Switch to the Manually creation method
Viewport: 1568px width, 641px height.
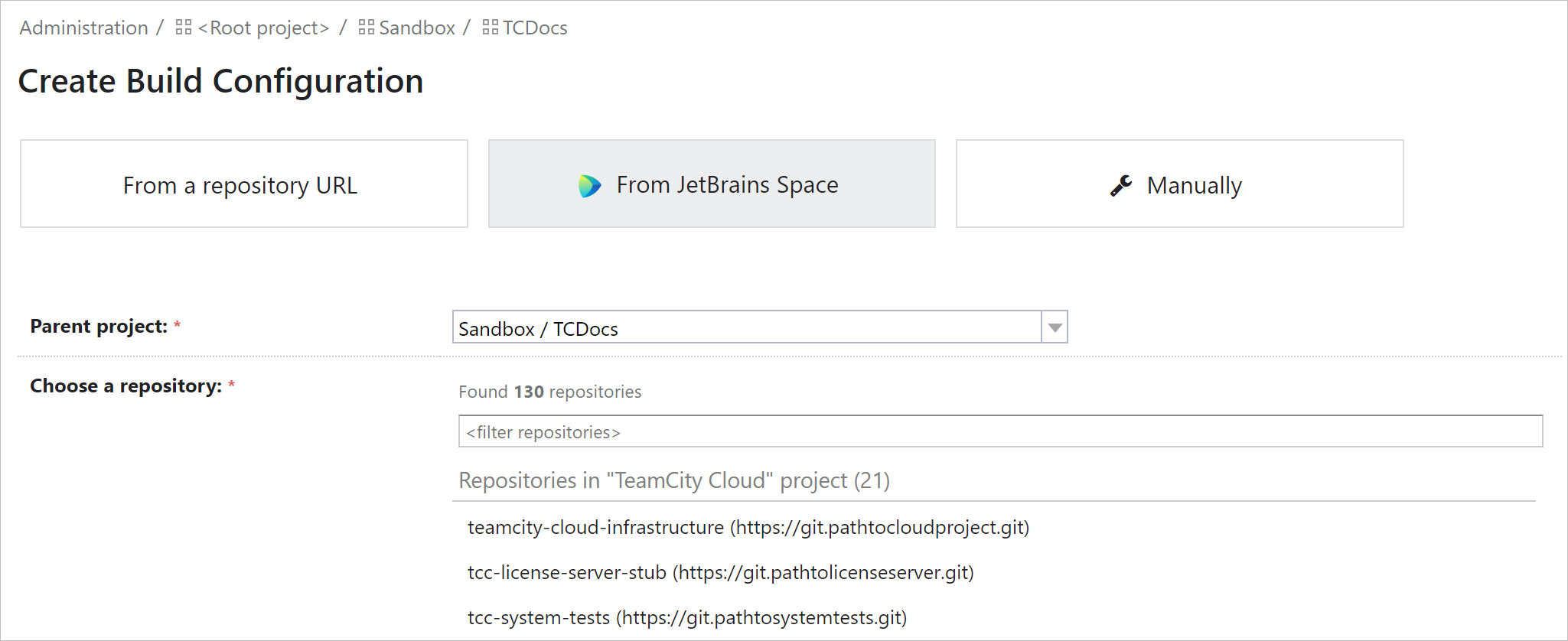point(1178,184)
